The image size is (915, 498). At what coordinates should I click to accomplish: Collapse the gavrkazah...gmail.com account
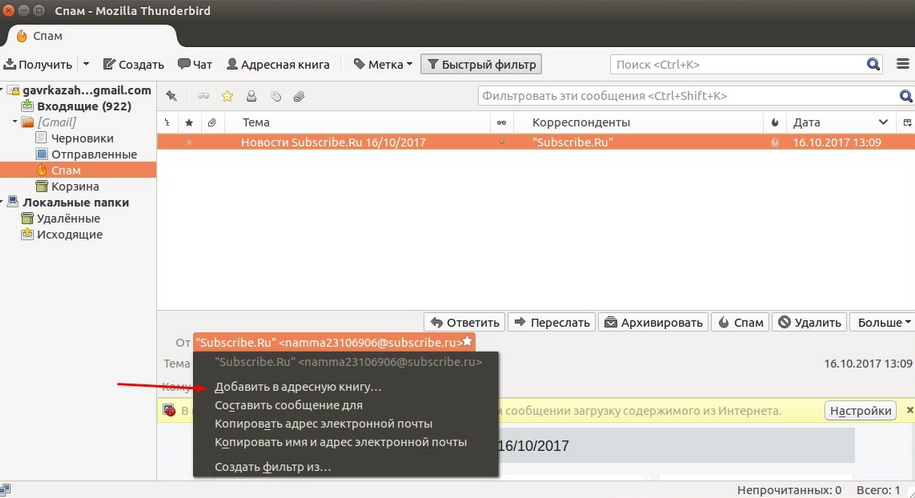tap(2, 90)
